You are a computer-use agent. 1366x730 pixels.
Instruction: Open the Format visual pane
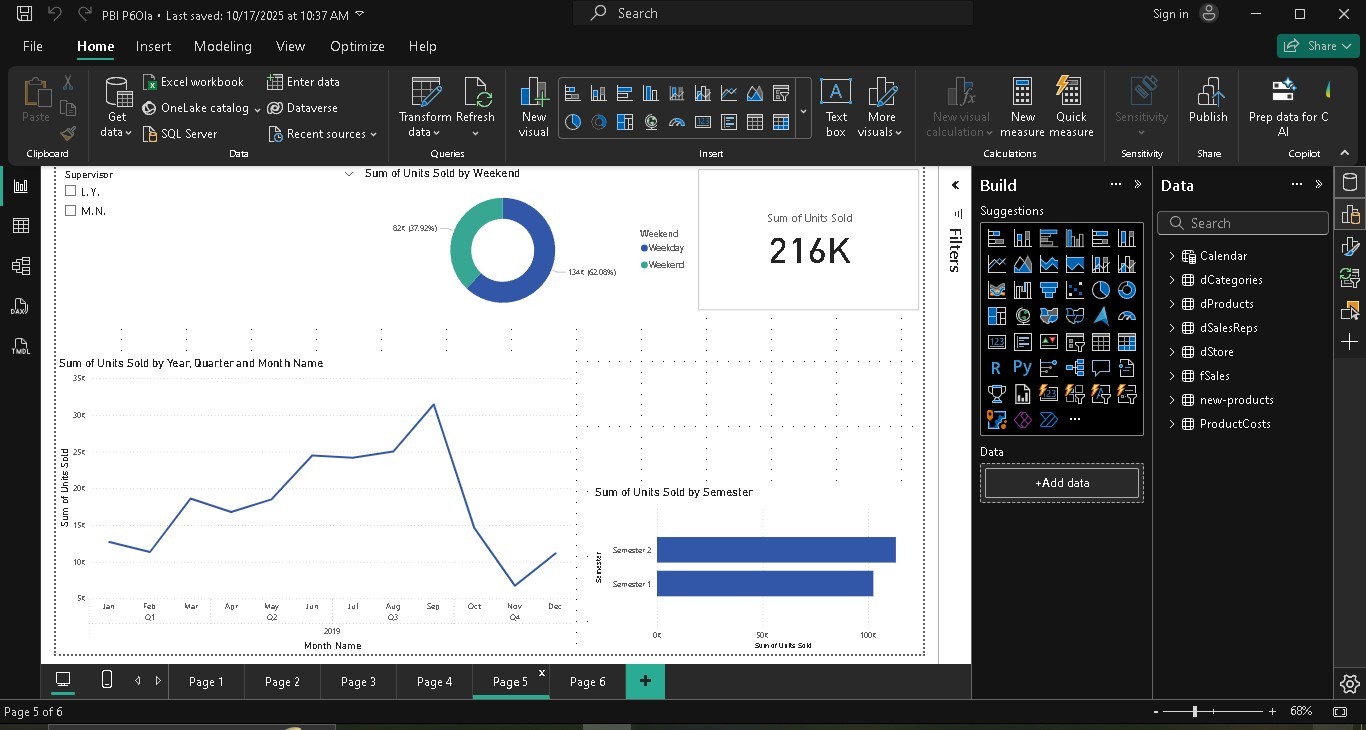(1350, 246)
